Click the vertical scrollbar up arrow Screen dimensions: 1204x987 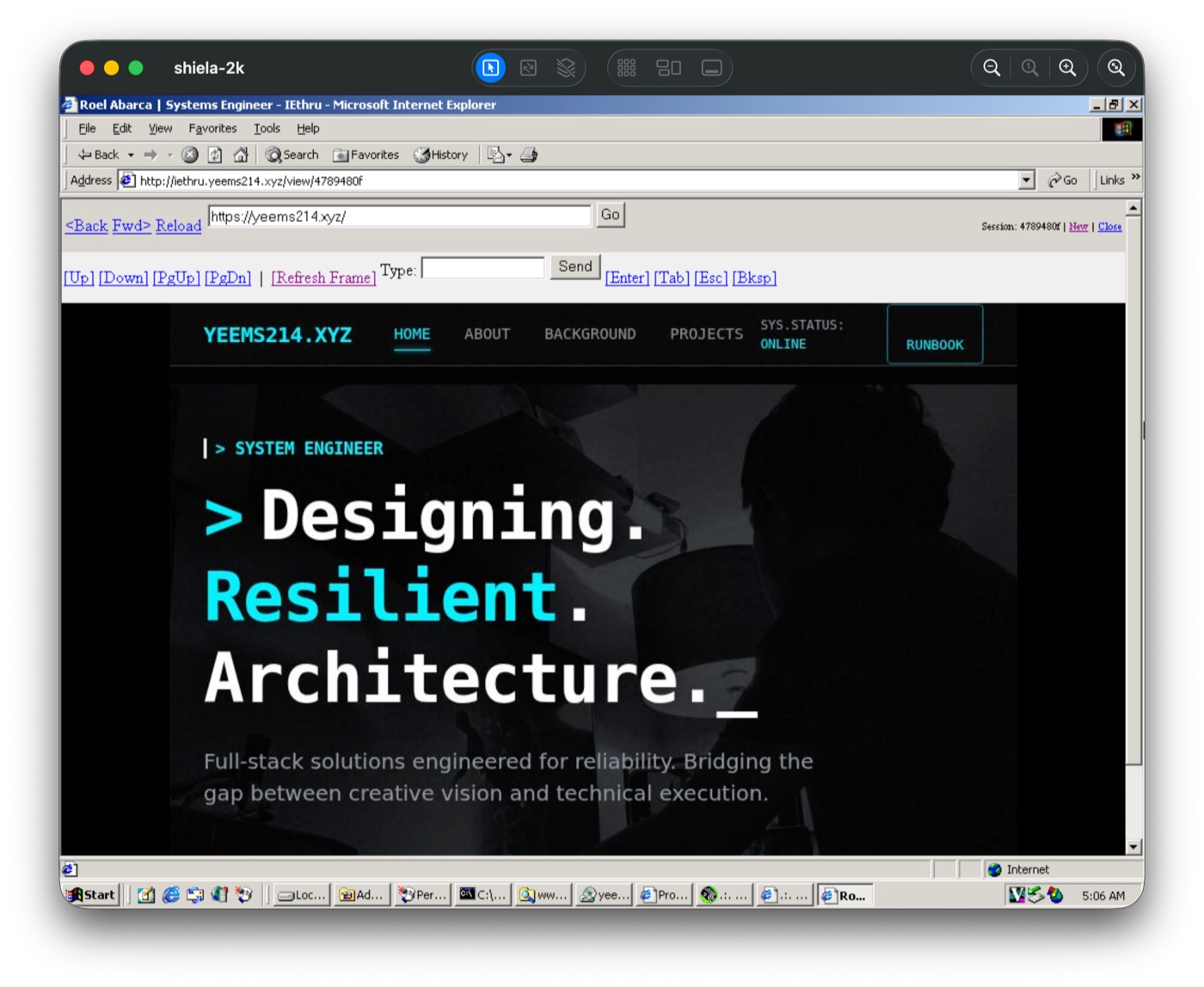1133,208
